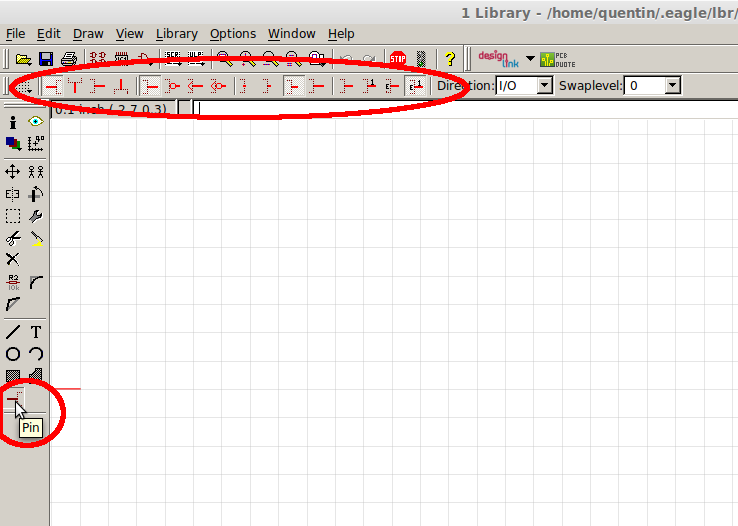Select the Delete X tool
This screenshot has height=526, width=738.
pos(13,259)
